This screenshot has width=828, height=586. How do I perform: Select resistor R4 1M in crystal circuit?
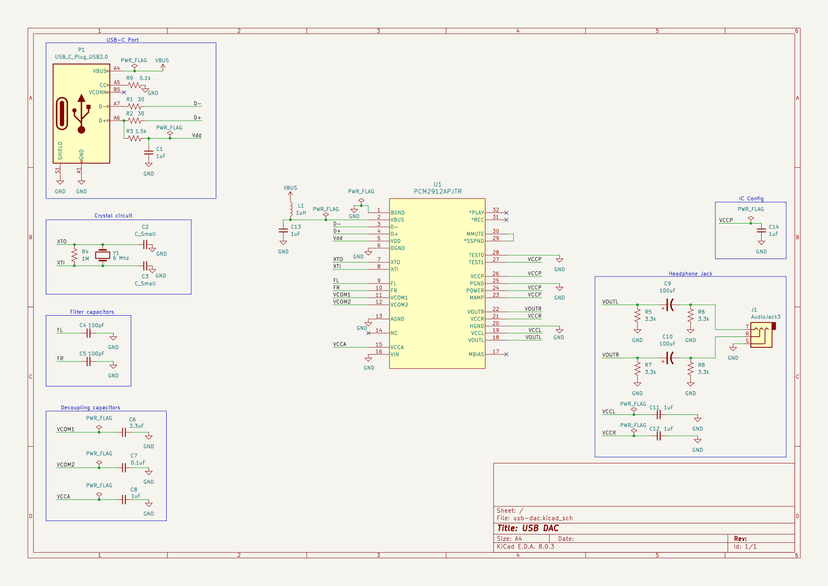coord(76,254)
